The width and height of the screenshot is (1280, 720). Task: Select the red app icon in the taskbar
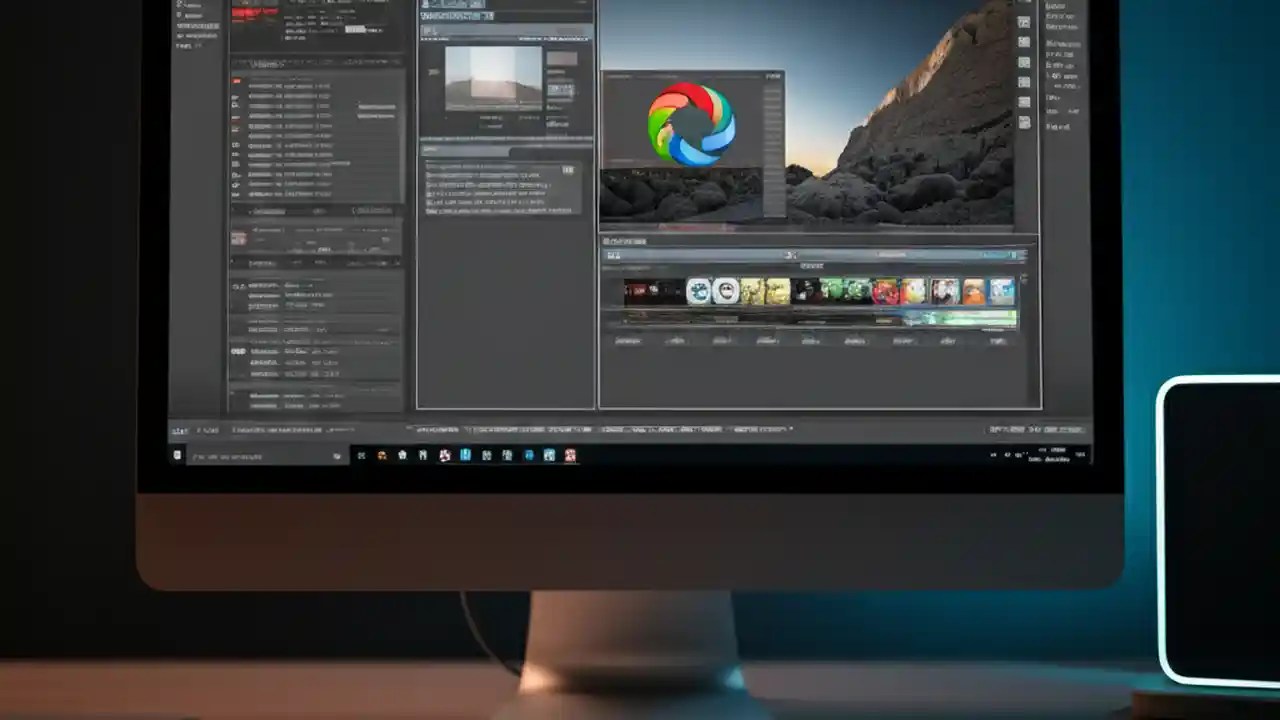pos(571,455)
